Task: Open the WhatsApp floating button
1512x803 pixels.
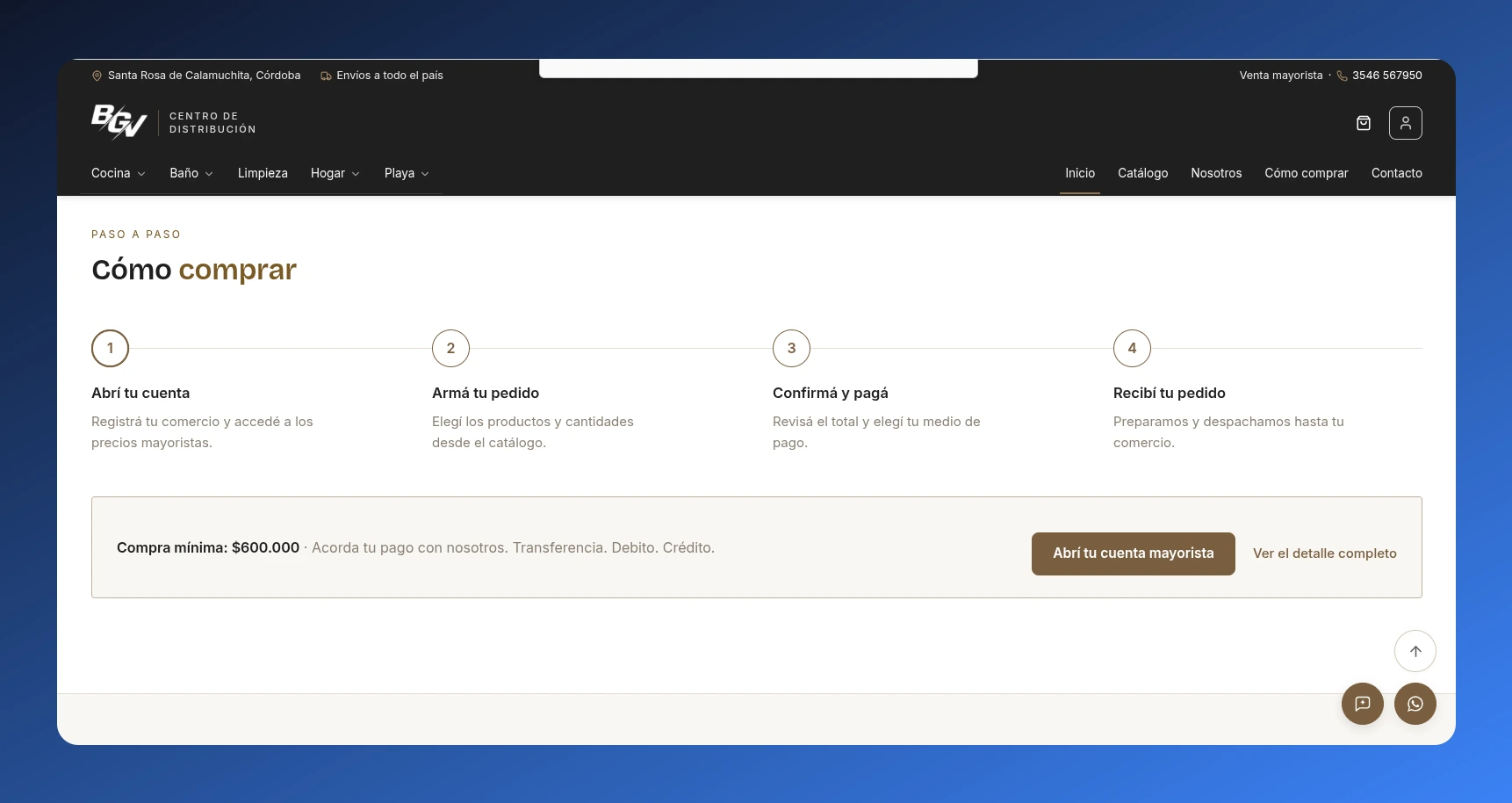Action: [1415, 704]
